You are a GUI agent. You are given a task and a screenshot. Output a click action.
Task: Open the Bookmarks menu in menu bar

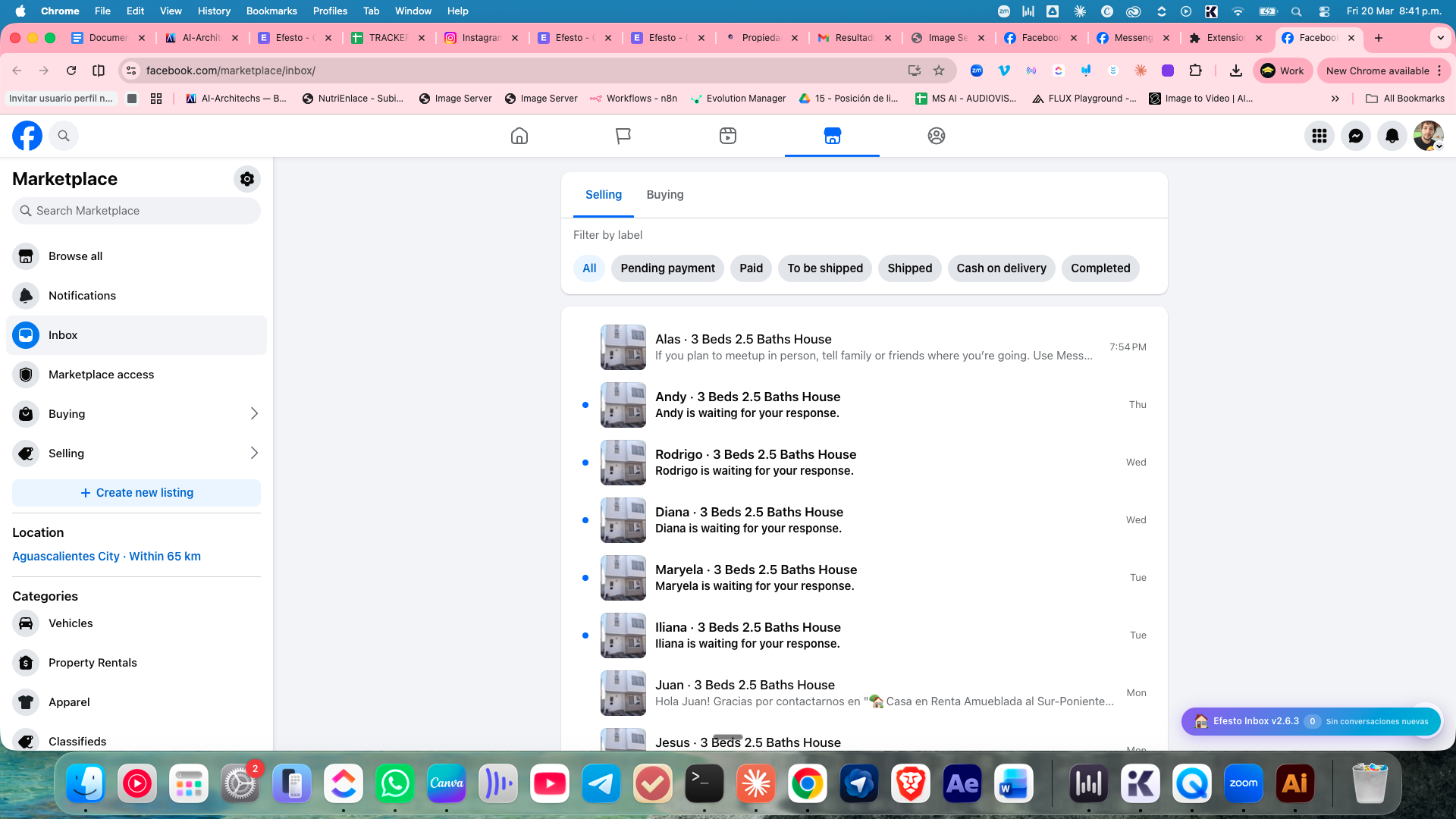pos(271,11)
